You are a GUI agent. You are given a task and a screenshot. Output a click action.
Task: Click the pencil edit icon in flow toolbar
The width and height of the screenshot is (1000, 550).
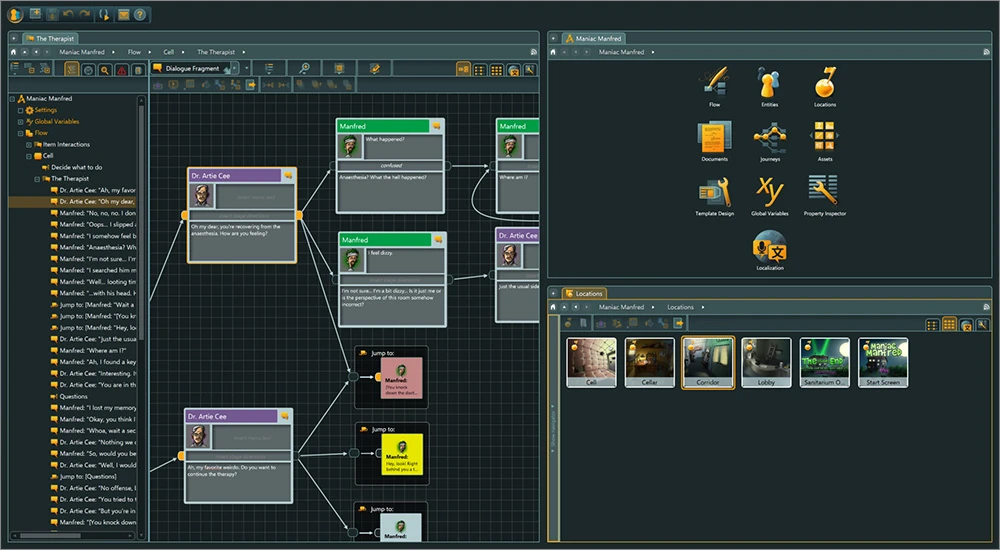point(374,68)
